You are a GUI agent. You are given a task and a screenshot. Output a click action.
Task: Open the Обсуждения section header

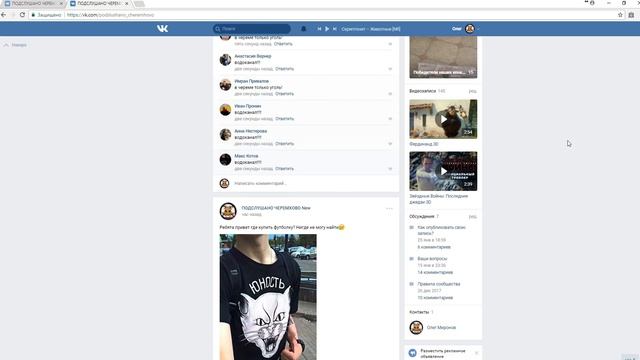422,216
